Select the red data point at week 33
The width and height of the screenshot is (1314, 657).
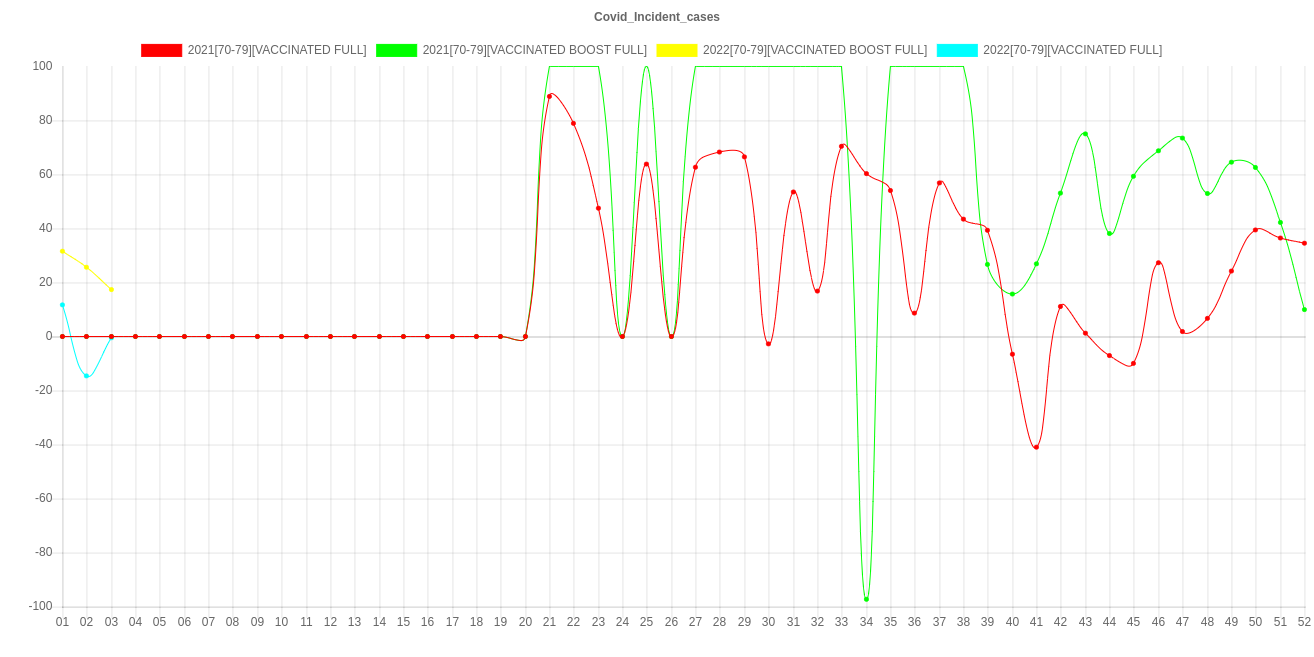841,146
